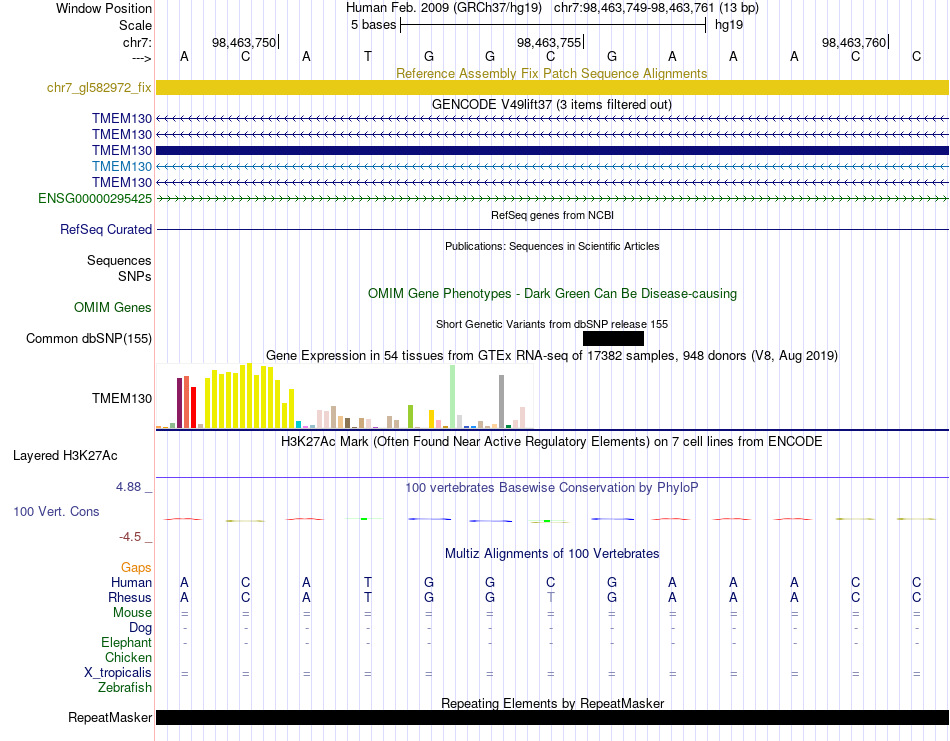This screenshot has height=741, width=950.
Task: Select the black dbSNP variant block
Action: click(613, 338)
